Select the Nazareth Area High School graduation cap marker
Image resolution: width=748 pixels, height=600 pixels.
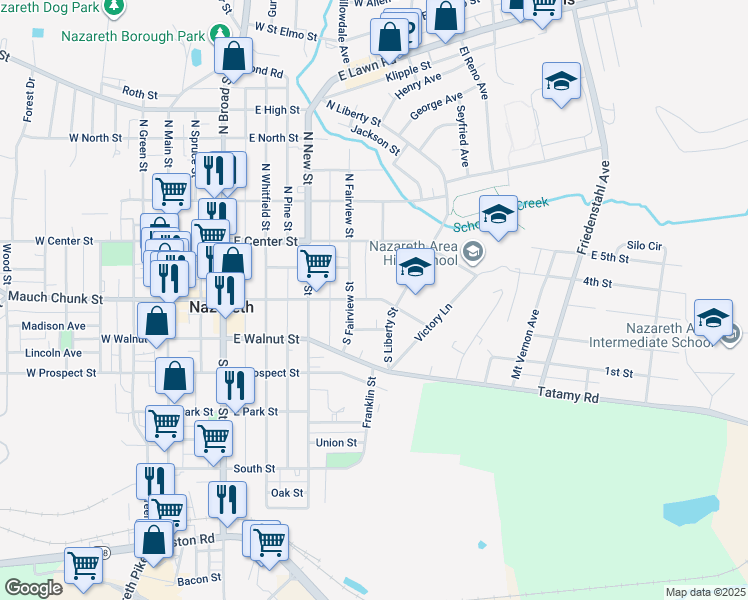pos(416,269)
